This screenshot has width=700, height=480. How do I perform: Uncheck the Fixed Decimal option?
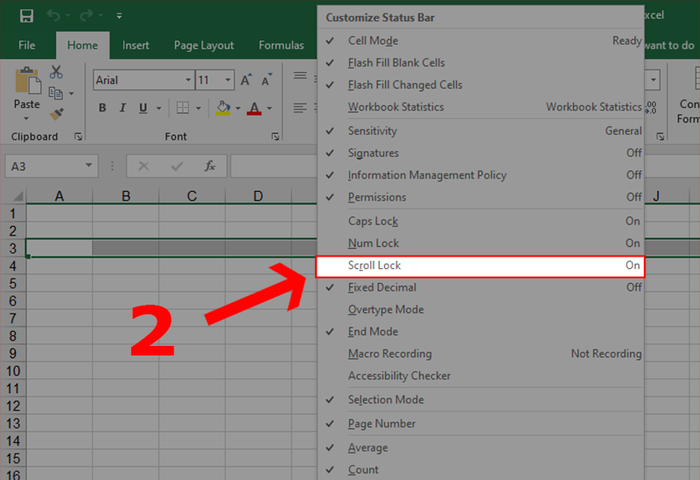pyautogui.click(x=480, y=288)
